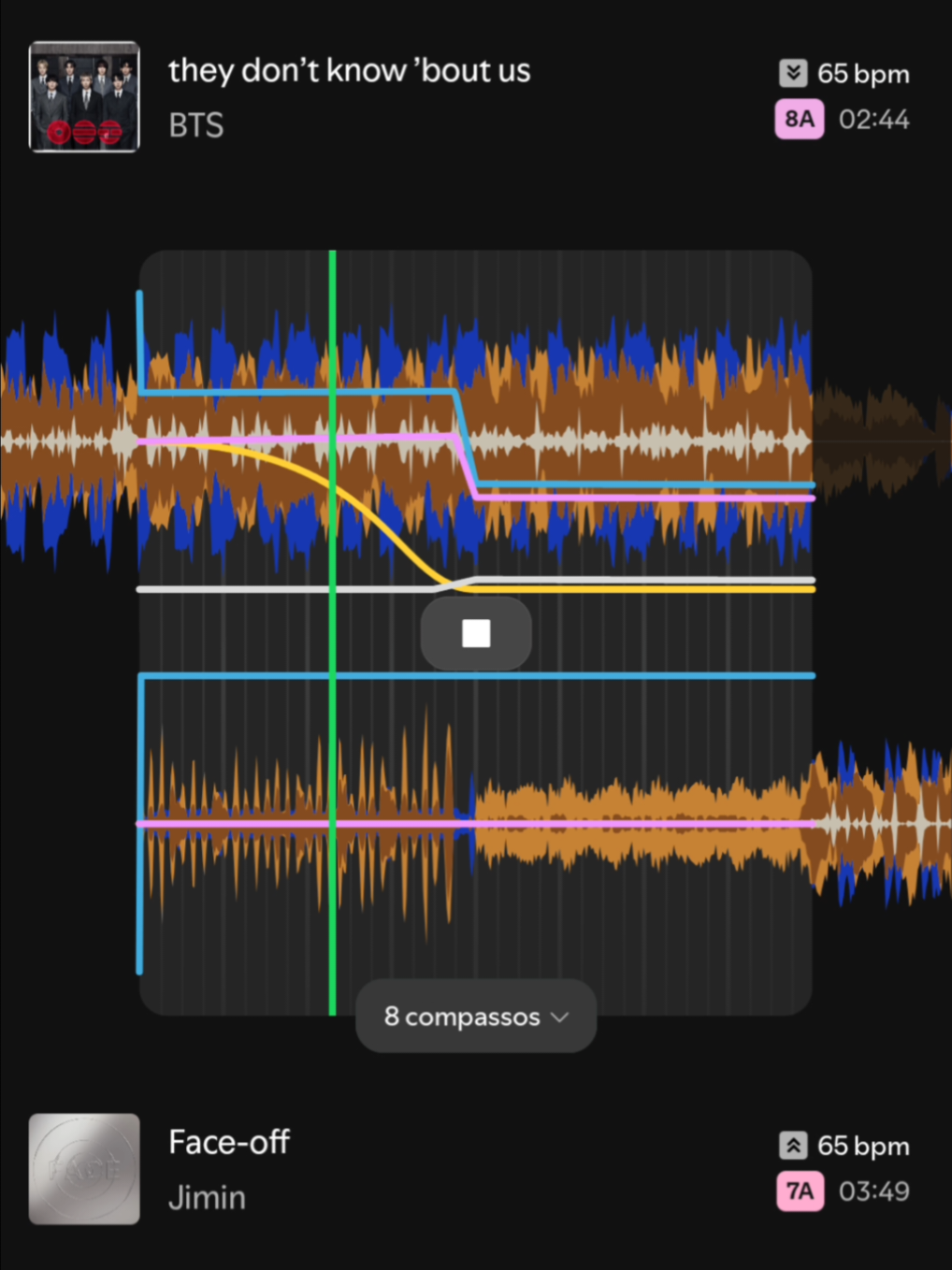Select the artist name Jimin

pos(207,1197)
